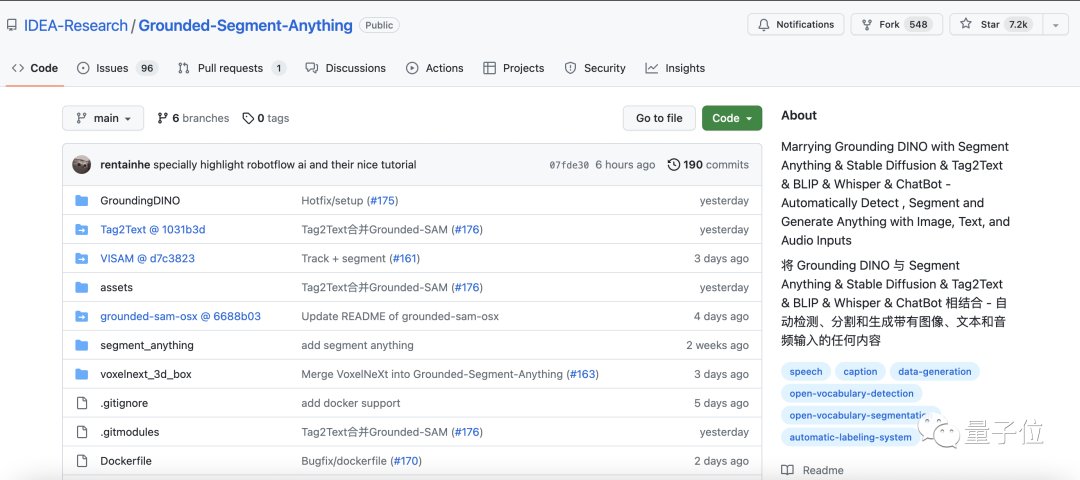
Task: Select the open-vocabulary-detection topic tag
Action: 851,394
